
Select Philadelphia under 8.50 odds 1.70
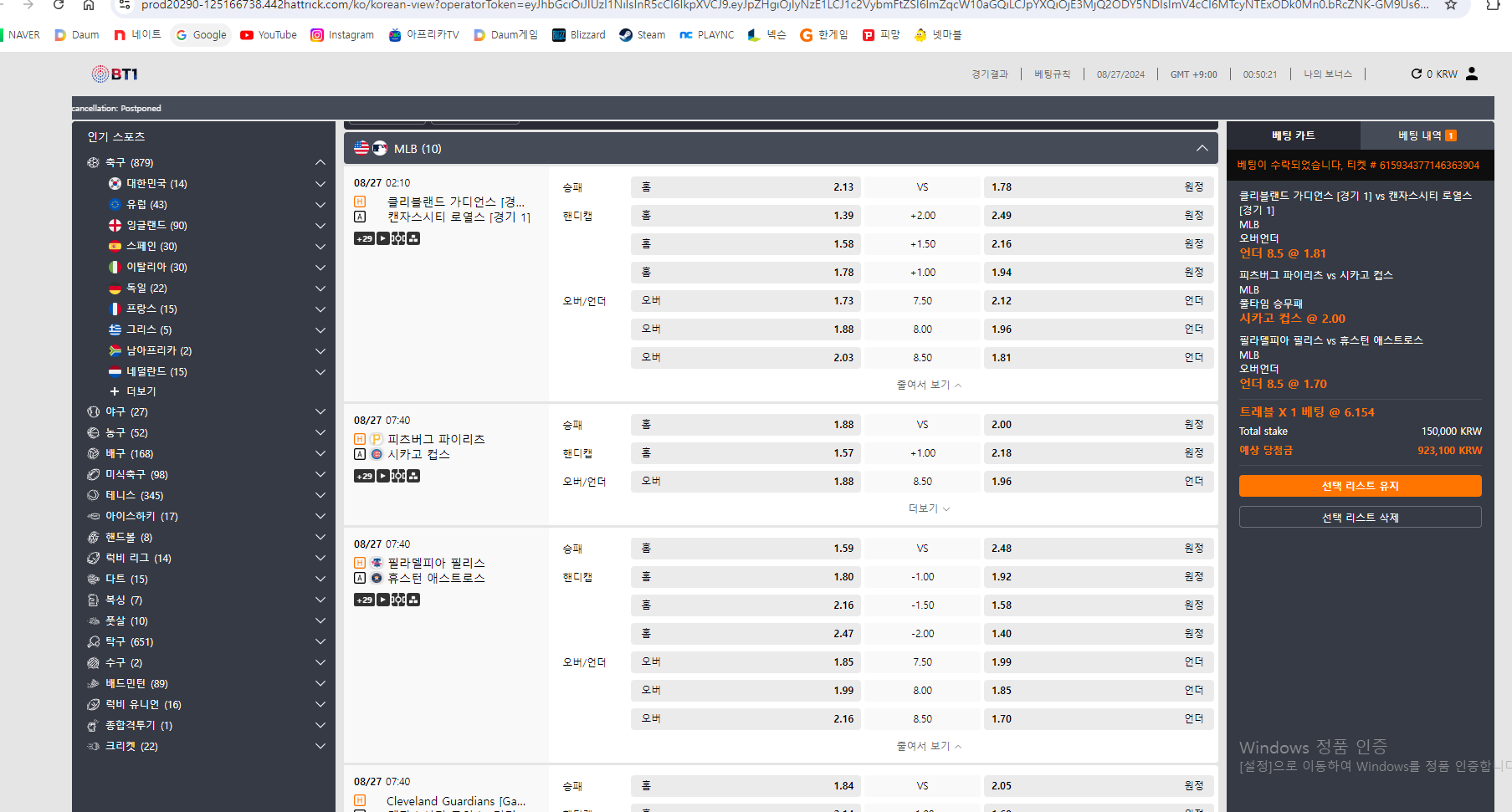1098,719
